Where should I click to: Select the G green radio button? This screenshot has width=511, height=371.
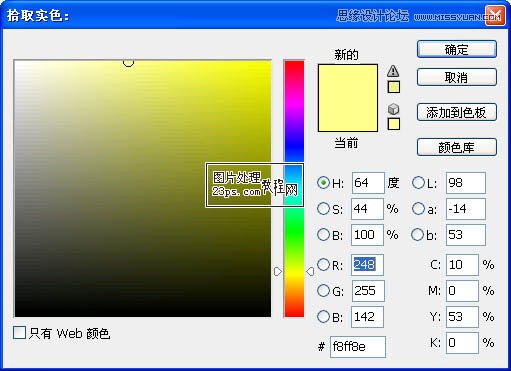pos(323,291)
